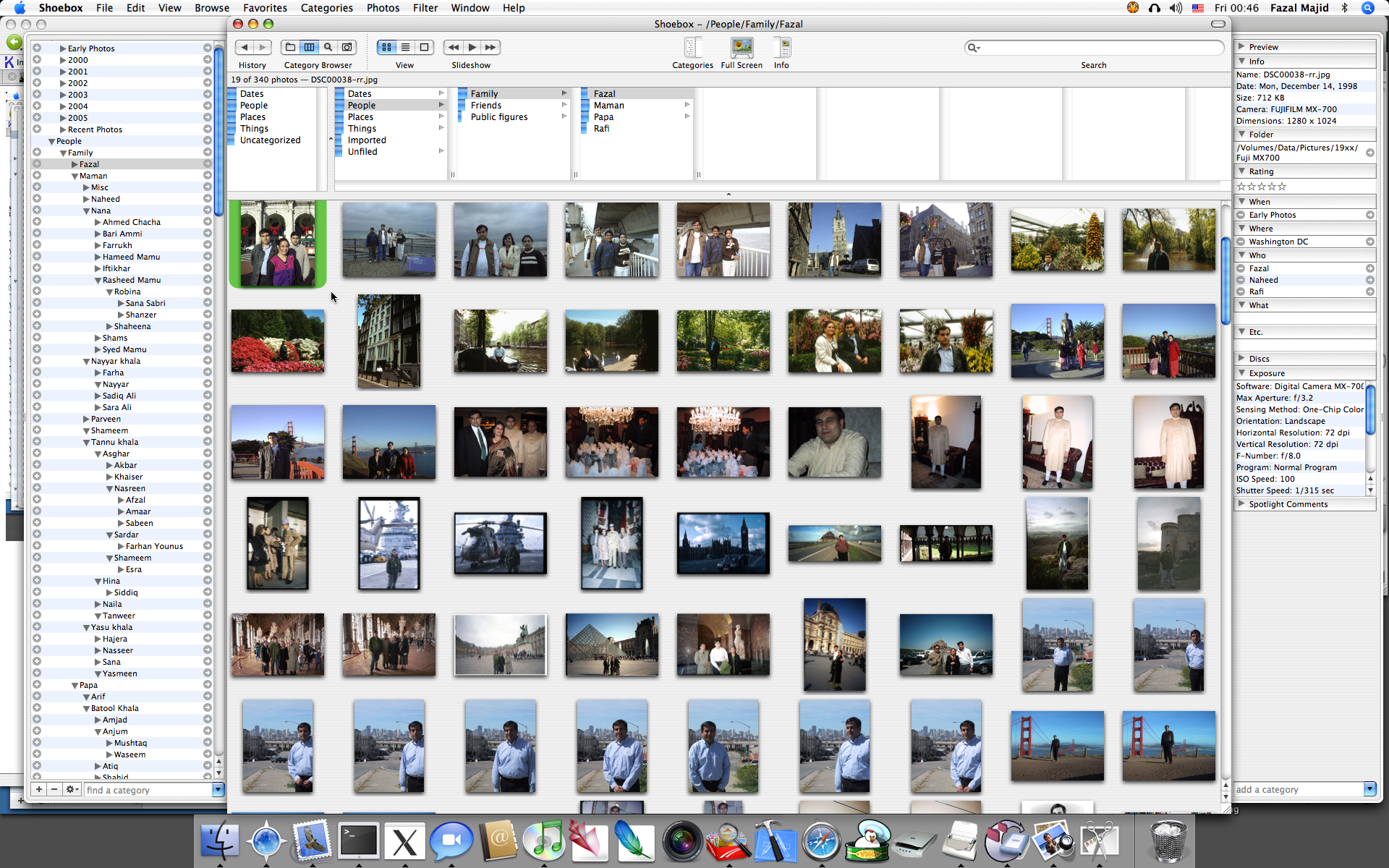The height and width of the screenshot is (868, 1389).
Task: Switch to list view mode
Action: [405, 47]
